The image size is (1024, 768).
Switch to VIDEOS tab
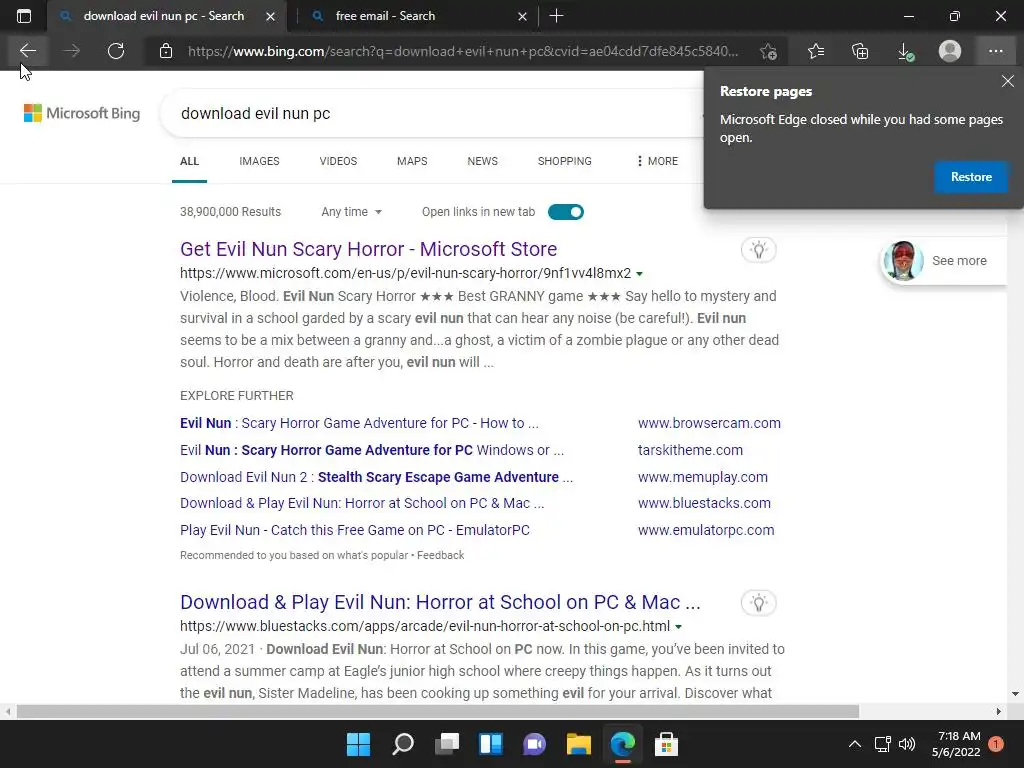click(338, 161)
